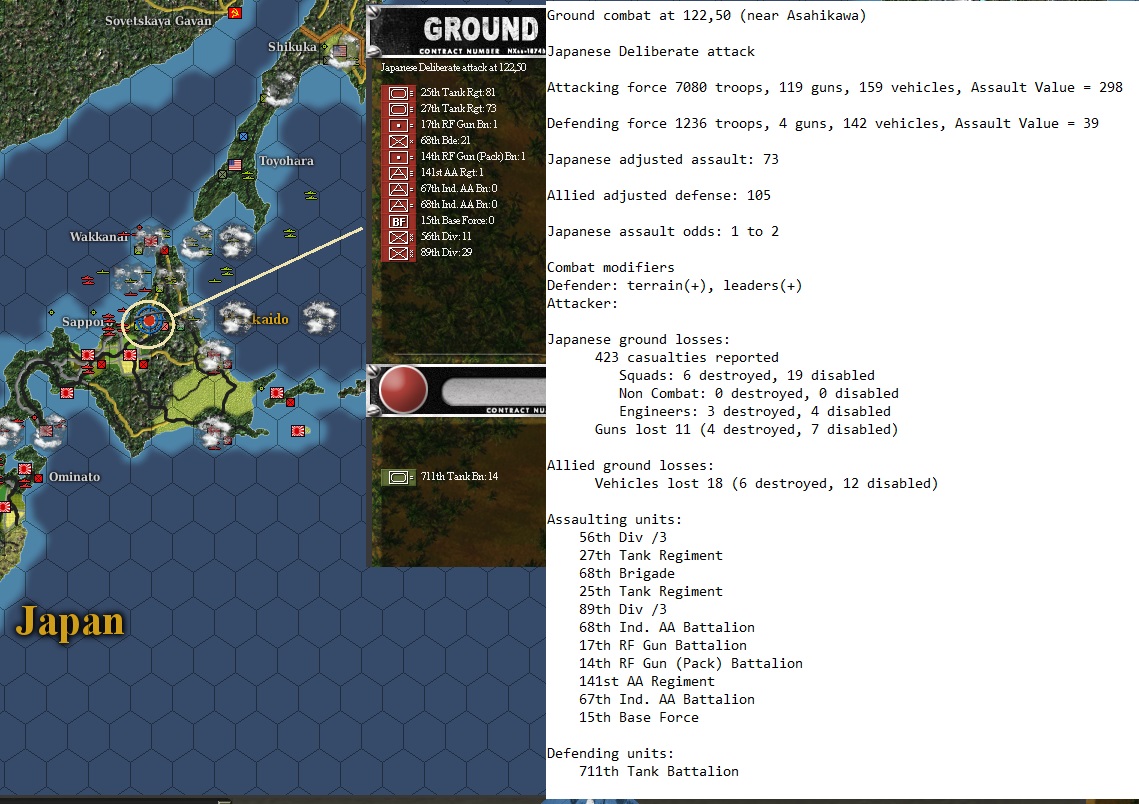Select the 'Combat modifiers' heading

610,267
